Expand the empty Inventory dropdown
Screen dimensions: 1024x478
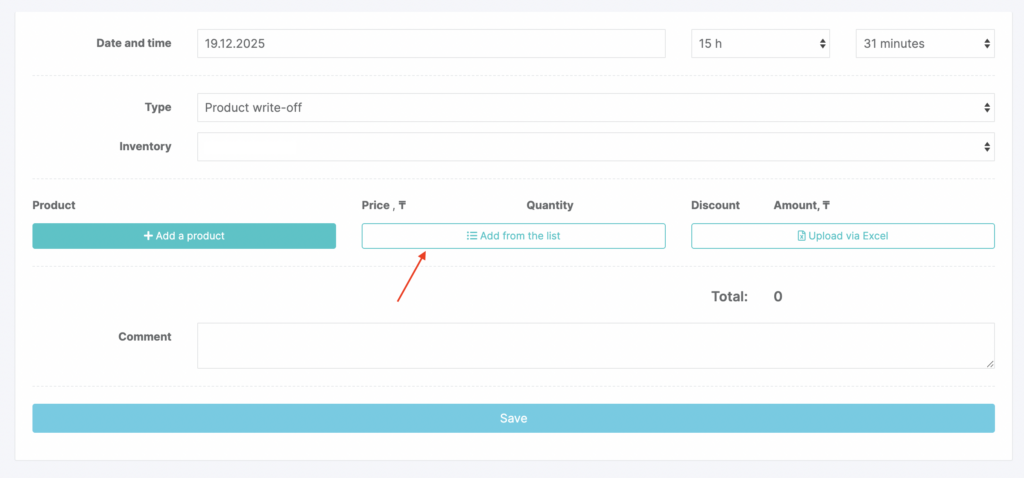[x=595, y=147]
